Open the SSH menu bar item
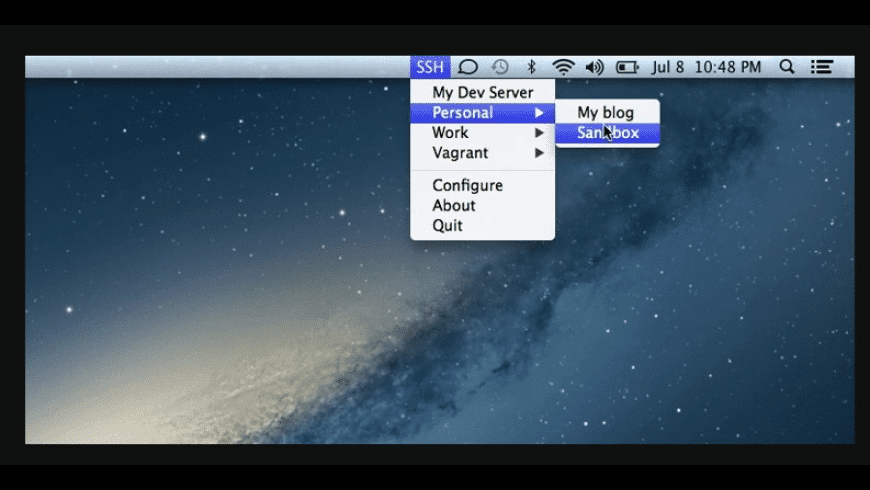 click(x=430, y=67)
